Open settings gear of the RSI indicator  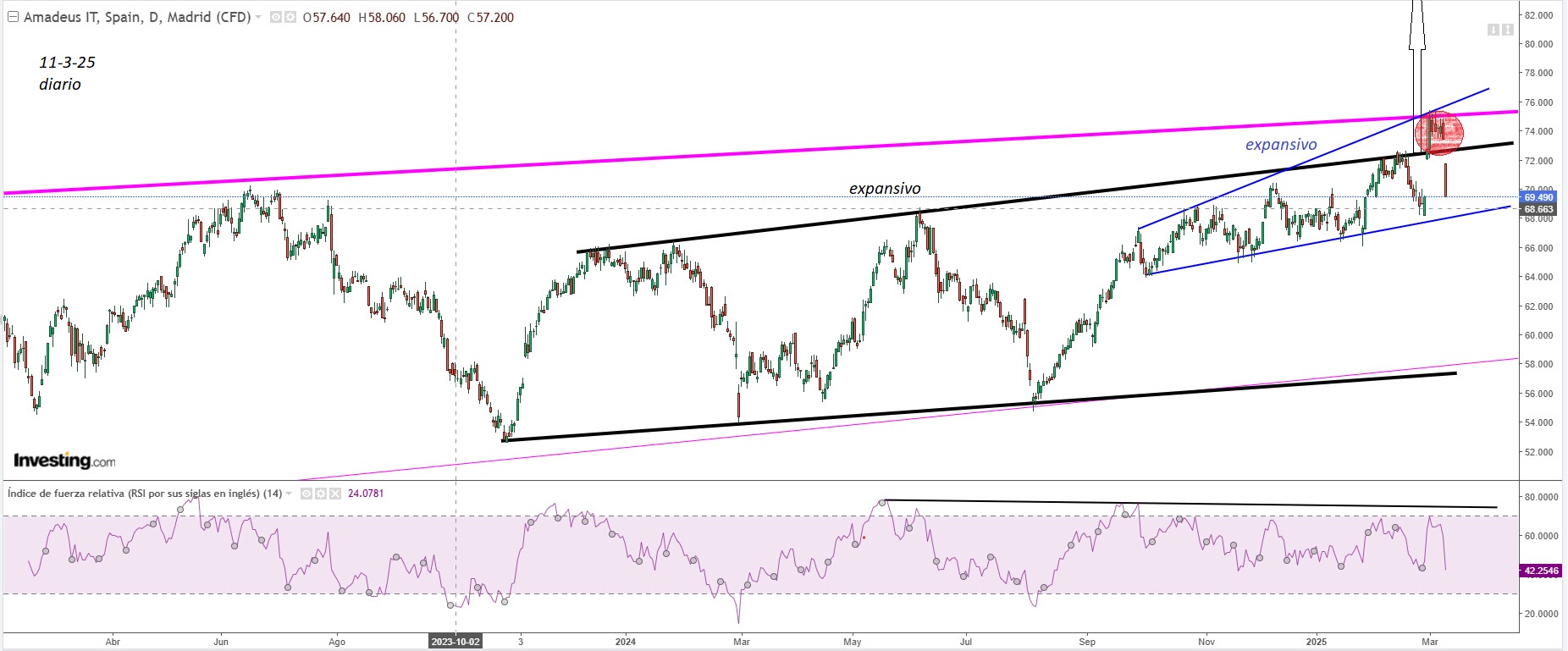tap(320, 494)
